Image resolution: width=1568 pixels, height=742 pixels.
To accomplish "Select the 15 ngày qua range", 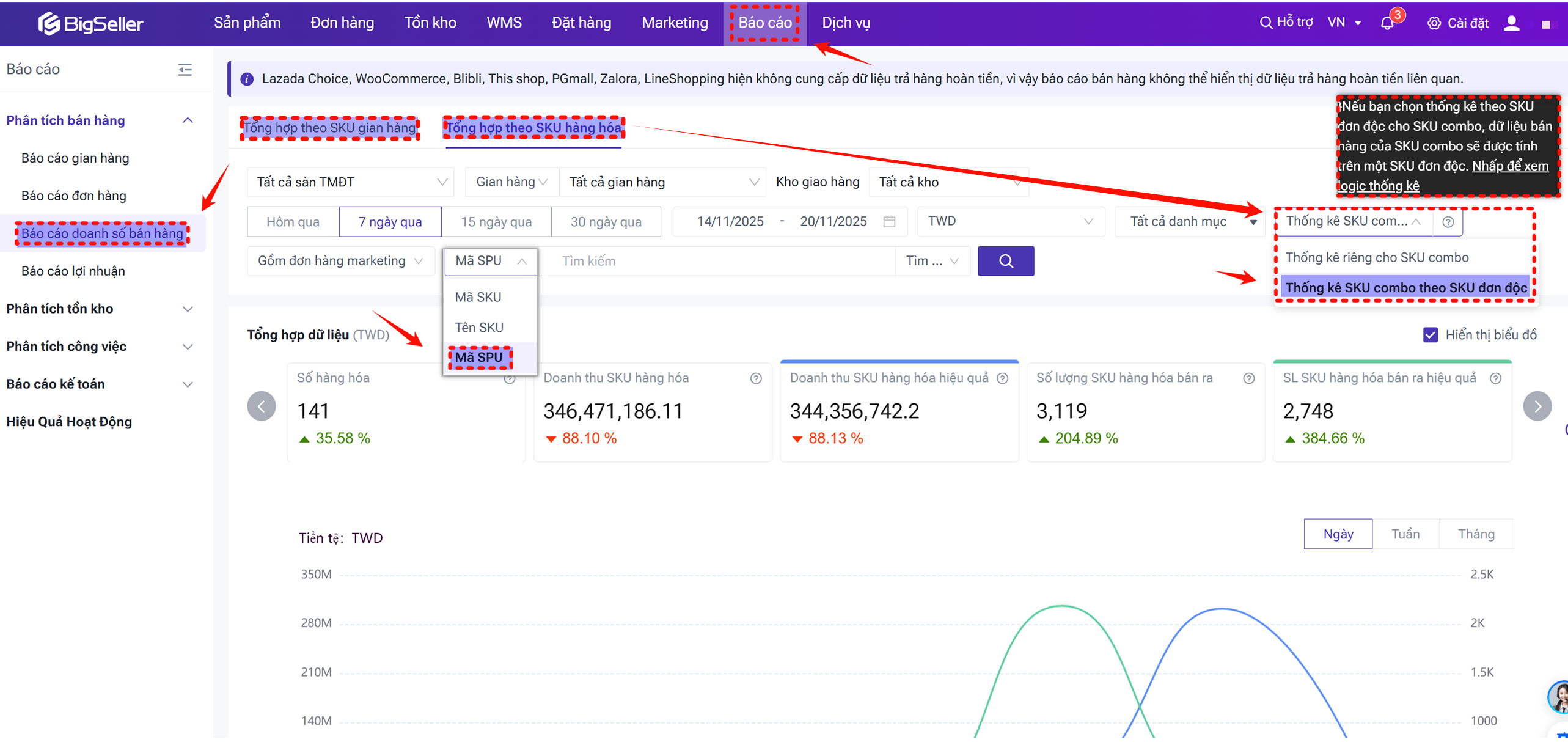I will (x=496, y=222).
